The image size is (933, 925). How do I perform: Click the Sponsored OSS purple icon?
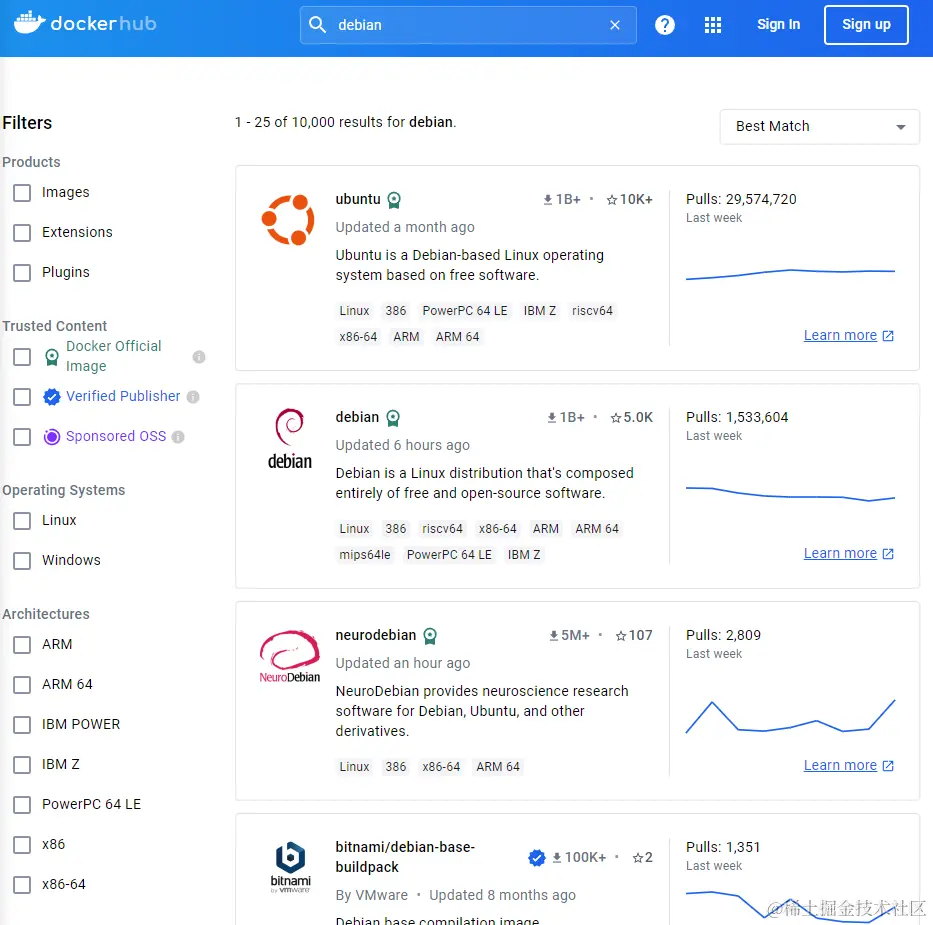(x=52, y=437)
